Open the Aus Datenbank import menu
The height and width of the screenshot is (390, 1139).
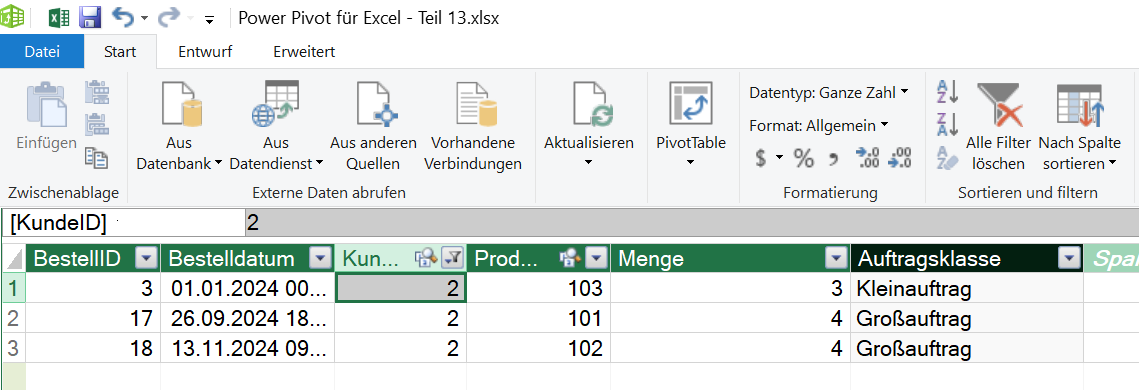click(x=179, y=126)
